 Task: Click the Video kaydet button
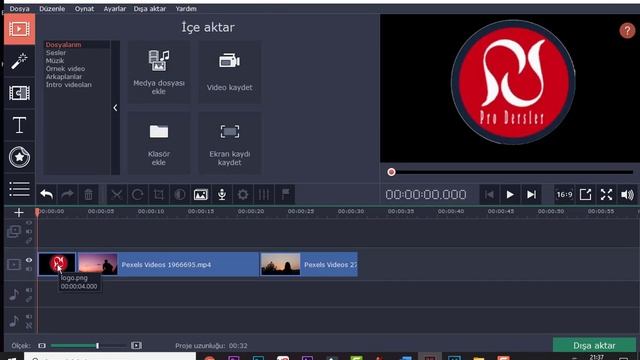click(x=229, y=72)
